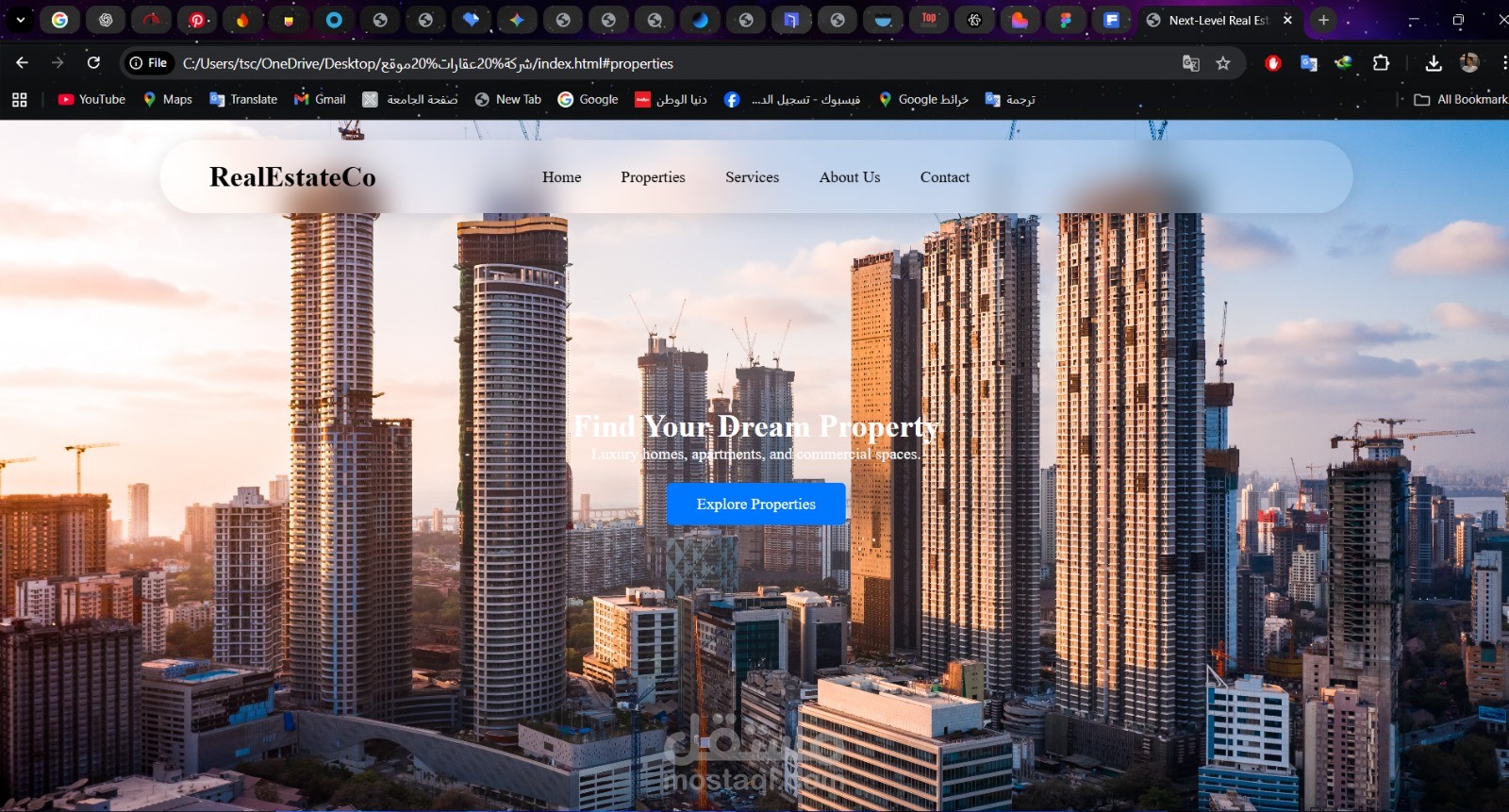The image size is (1509, 812).
Task: Open the user profile avatar
Action: pyautogui.click(x=1469, y=63)
